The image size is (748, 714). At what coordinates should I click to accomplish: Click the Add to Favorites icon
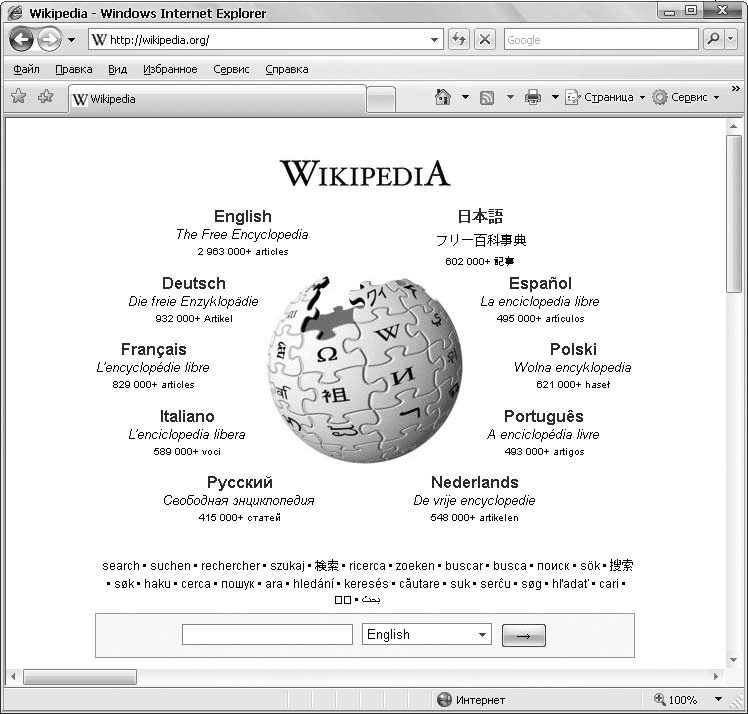point(45,97)
